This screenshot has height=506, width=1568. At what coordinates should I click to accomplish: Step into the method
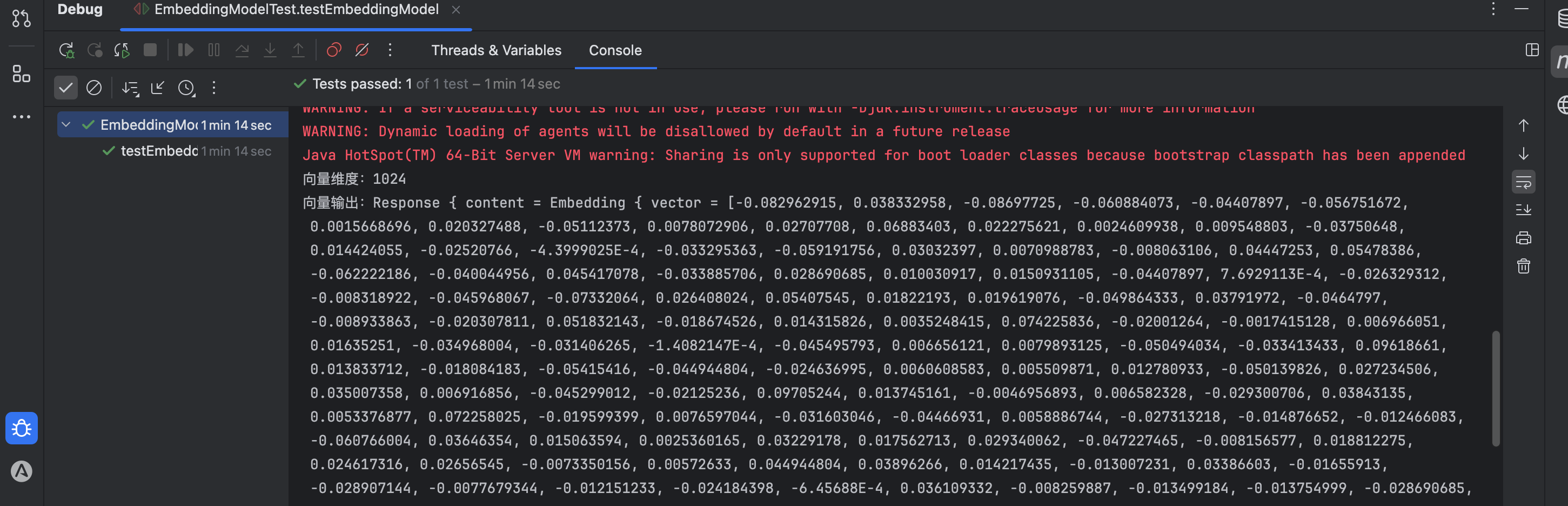point(270,50)
